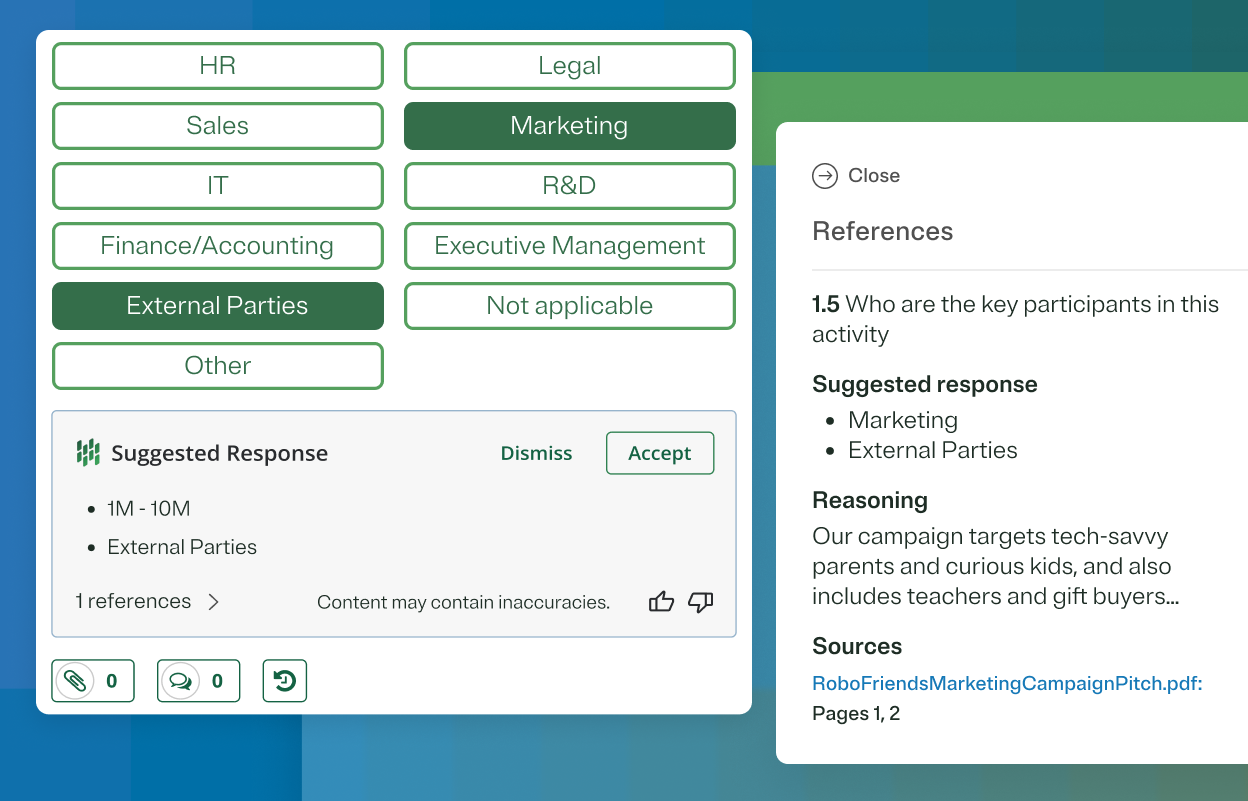Select the Executive Management category
Image resolution: width=1248 pixels, height=801 pixels.
(569, 245)
